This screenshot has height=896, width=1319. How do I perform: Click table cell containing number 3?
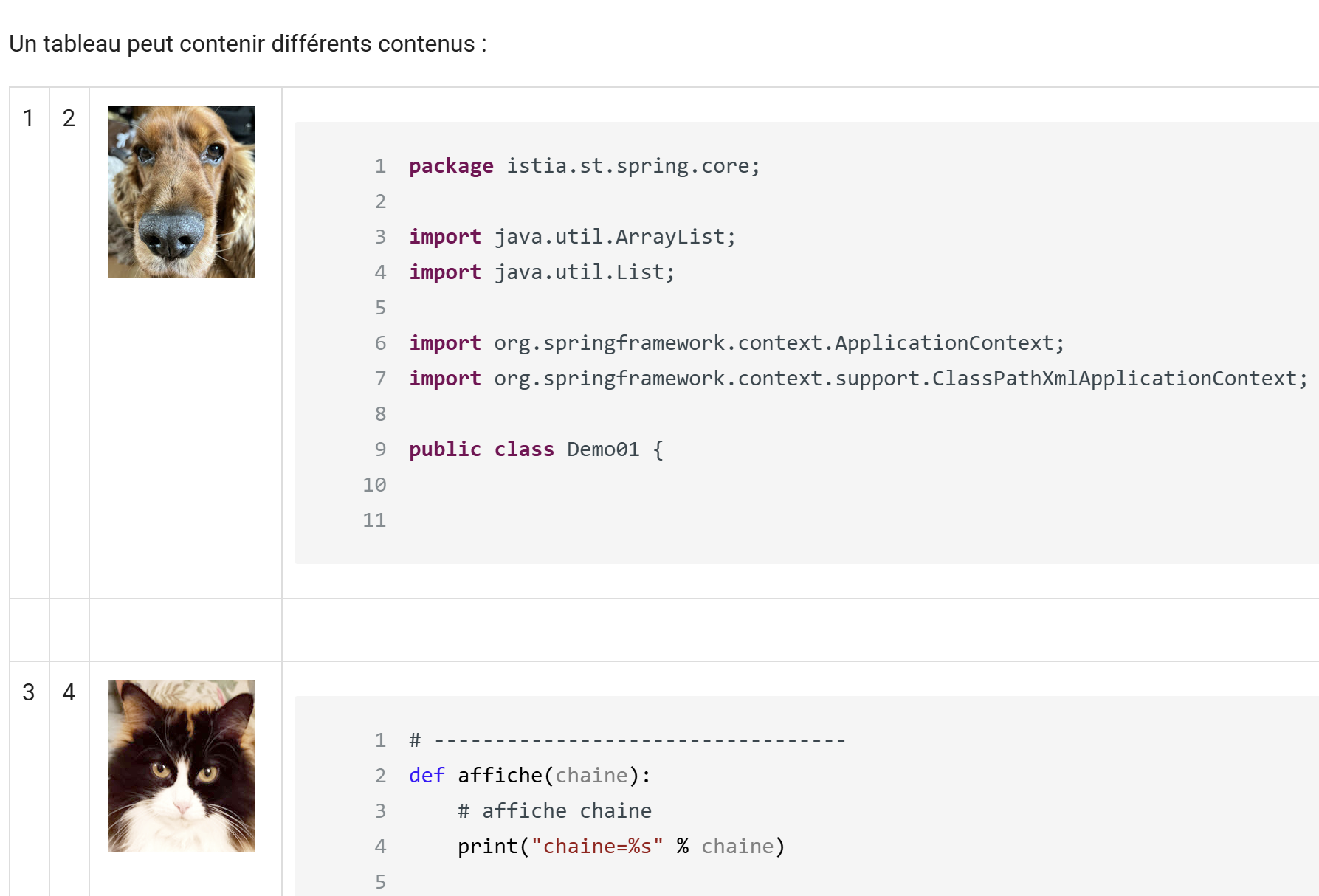point(29,692)
